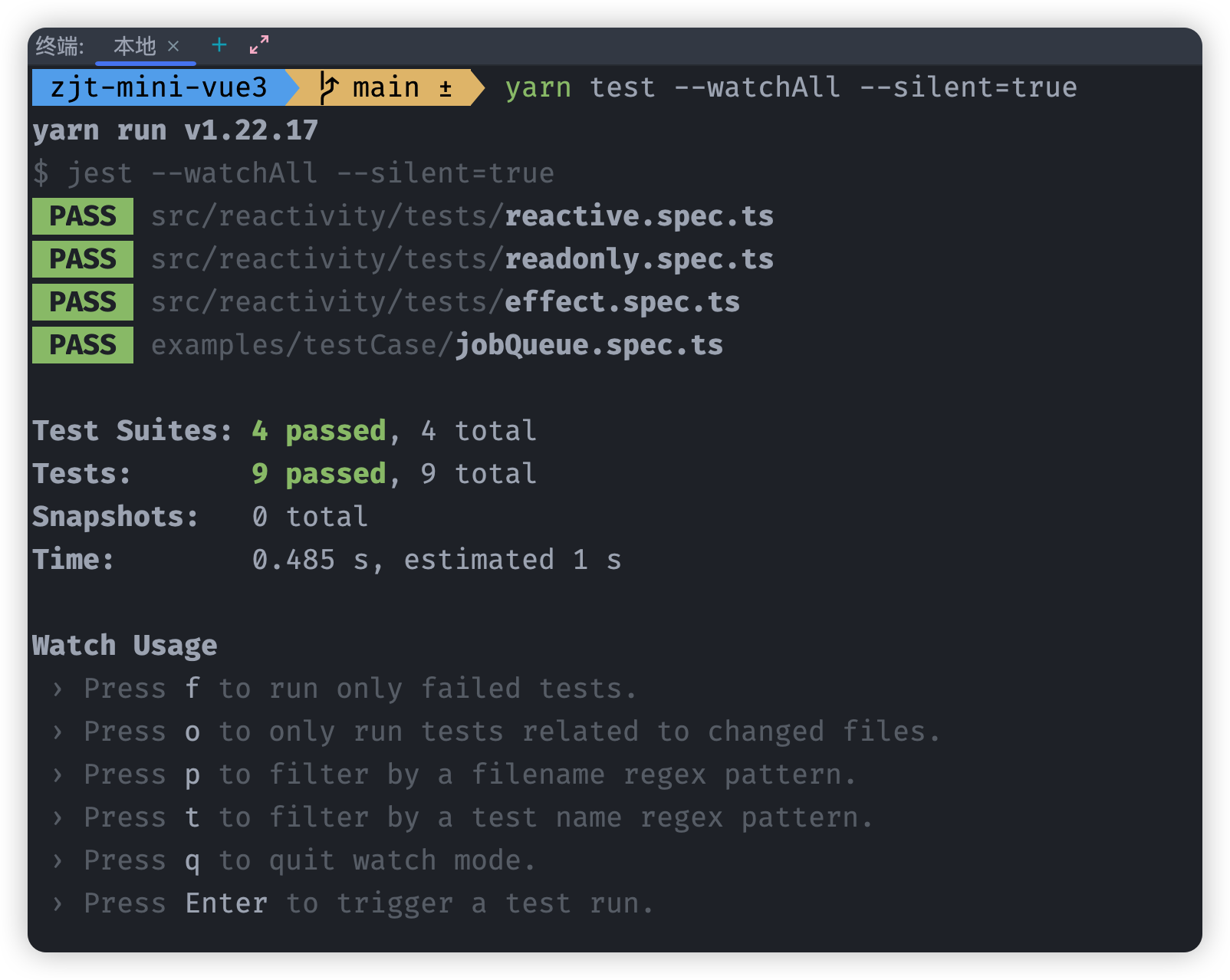Open reactive.spec.ts file path link
Viewport: 1230px width, 980px height.
coord(462,216)
